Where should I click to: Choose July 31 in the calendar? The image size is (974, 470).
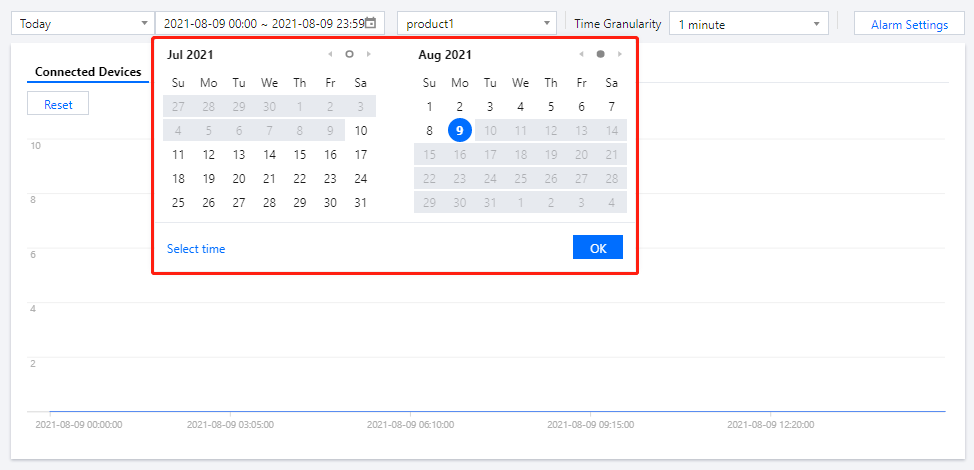(x=361, y=202)
